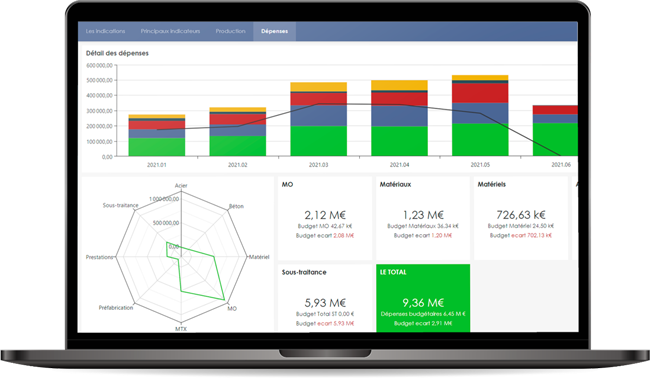
Task: Click the Budget Matériaux 36,34 k€ line
Action: pos(423,226)
